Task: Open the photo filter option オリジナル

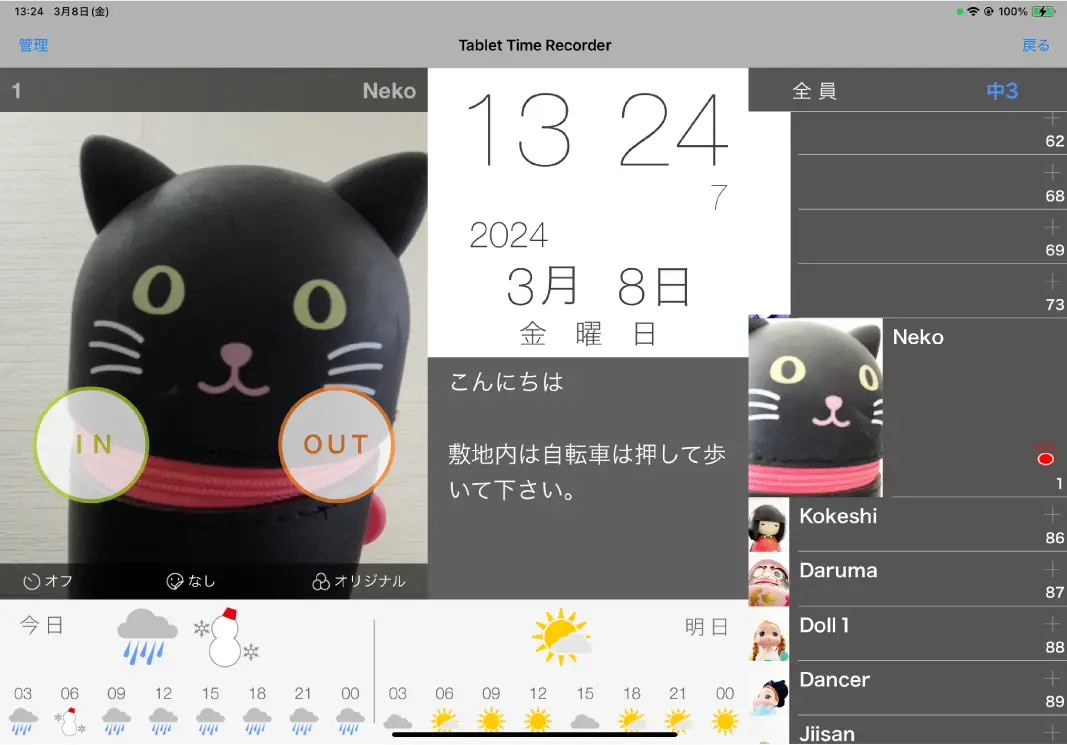Action: 359,581
